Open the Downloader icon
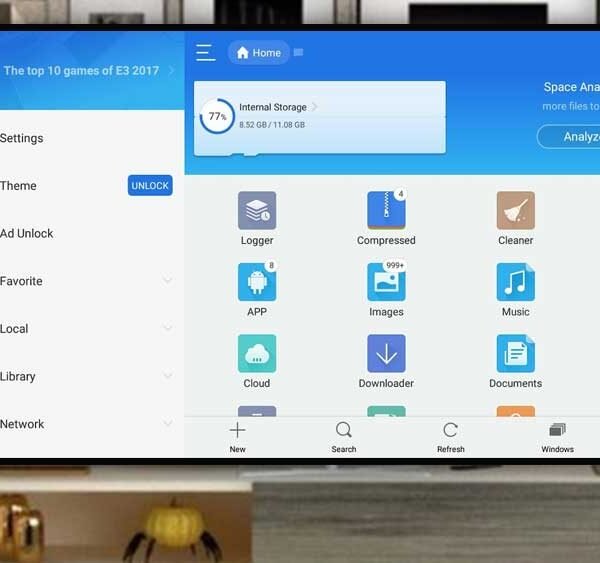This screenshot has width=600, height=563. (386, 353)
